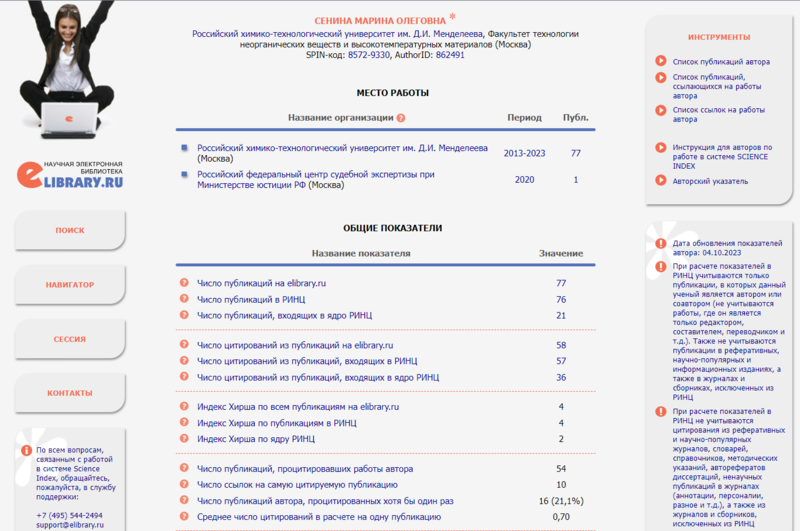Click arrow icon next to Список публикаций автора
The width and height of the screenshot is (800, 531).
click(x=661, y=61)
